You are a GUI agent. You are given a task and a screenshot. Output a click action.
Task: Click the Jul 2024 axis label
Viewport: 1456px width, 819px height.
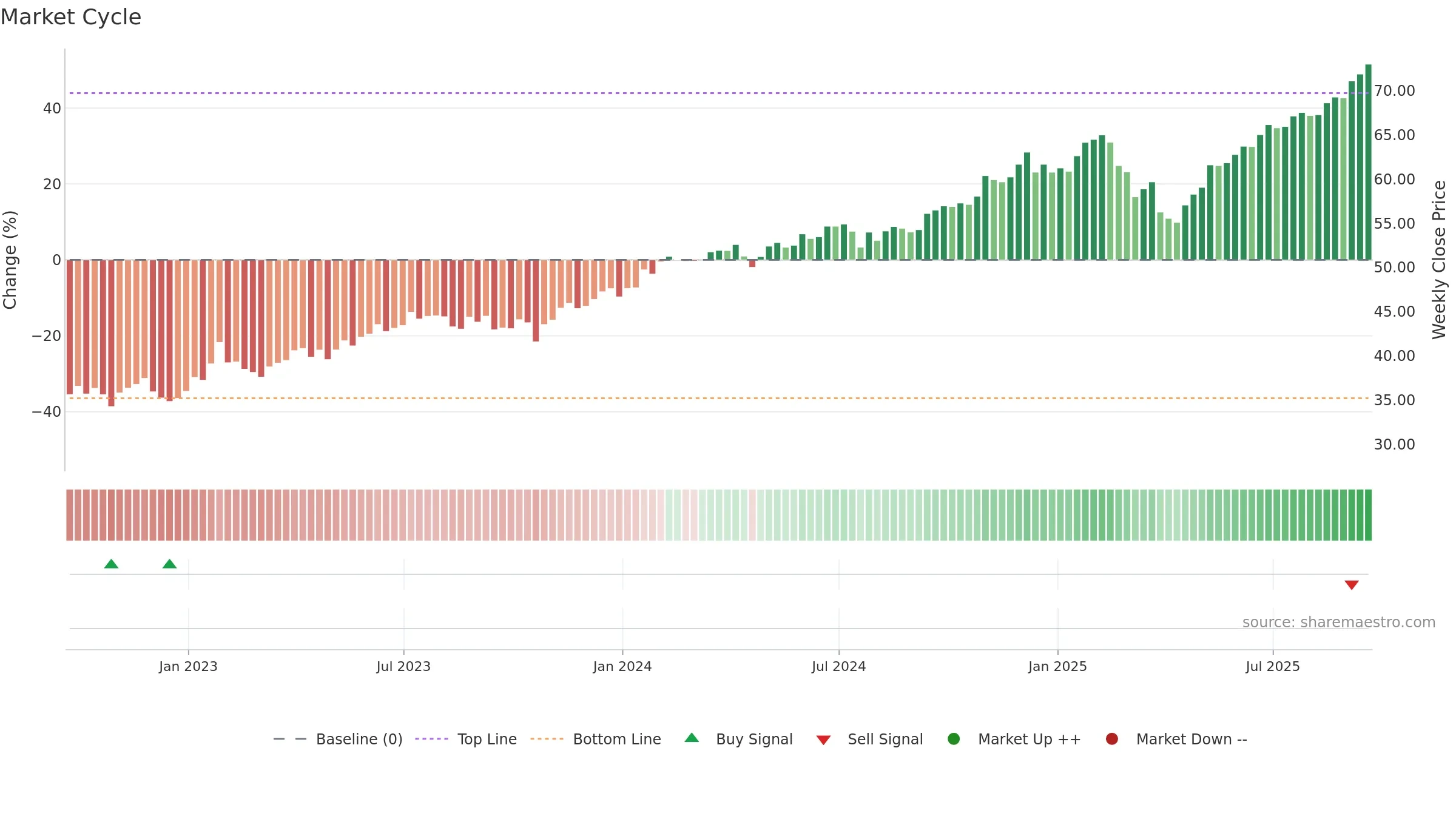click(839, 666)
